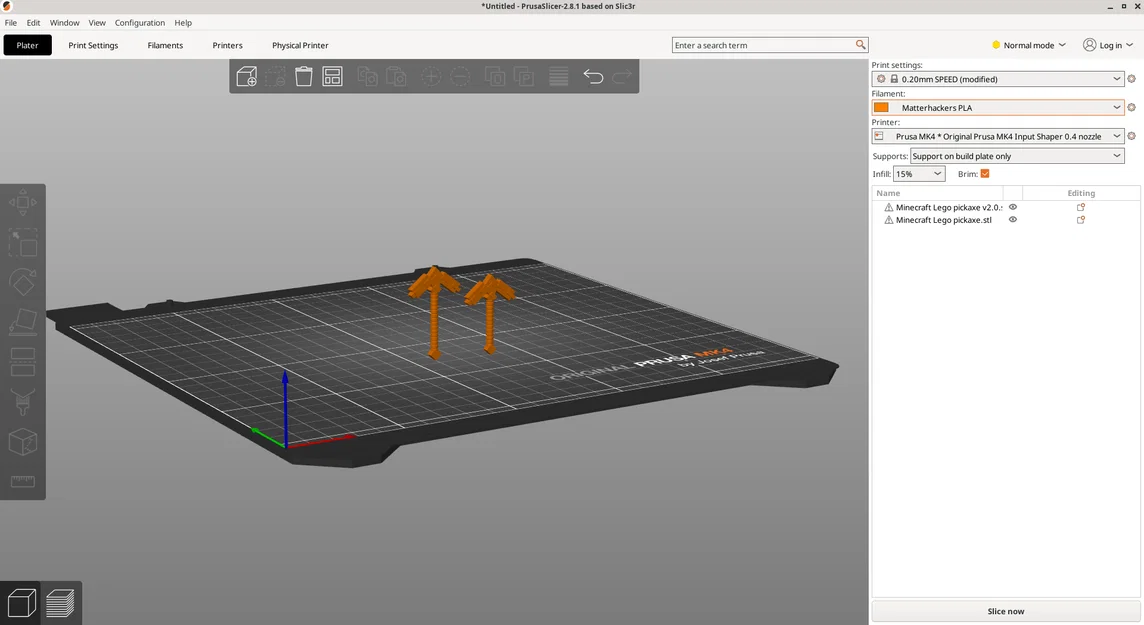Click editing icon for pickaxe.stl row
The height and width of the screenshot is (625, 1144).
[1081, 220]
